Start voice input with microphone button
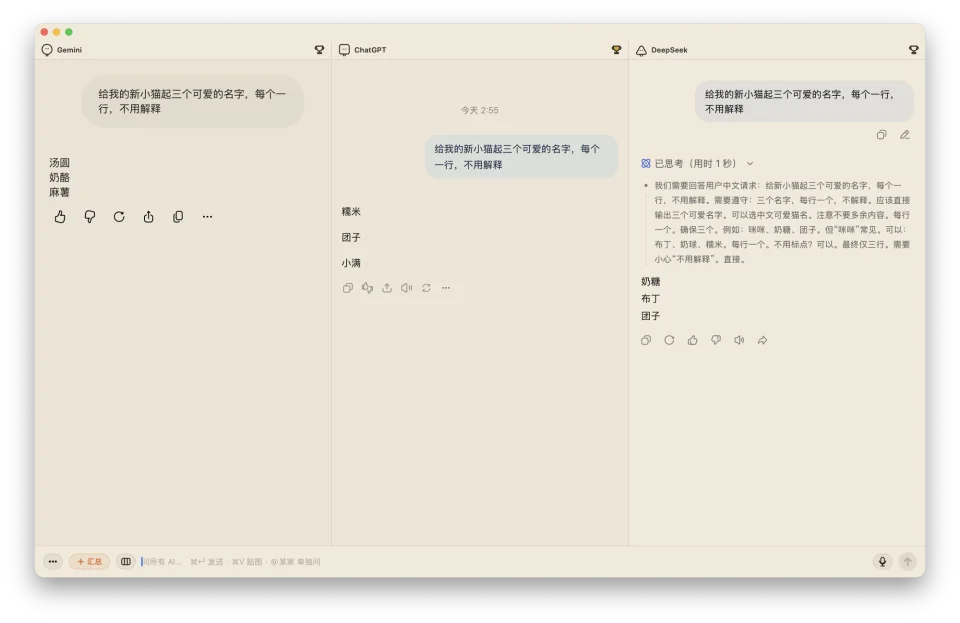 [x=882, y=561]
